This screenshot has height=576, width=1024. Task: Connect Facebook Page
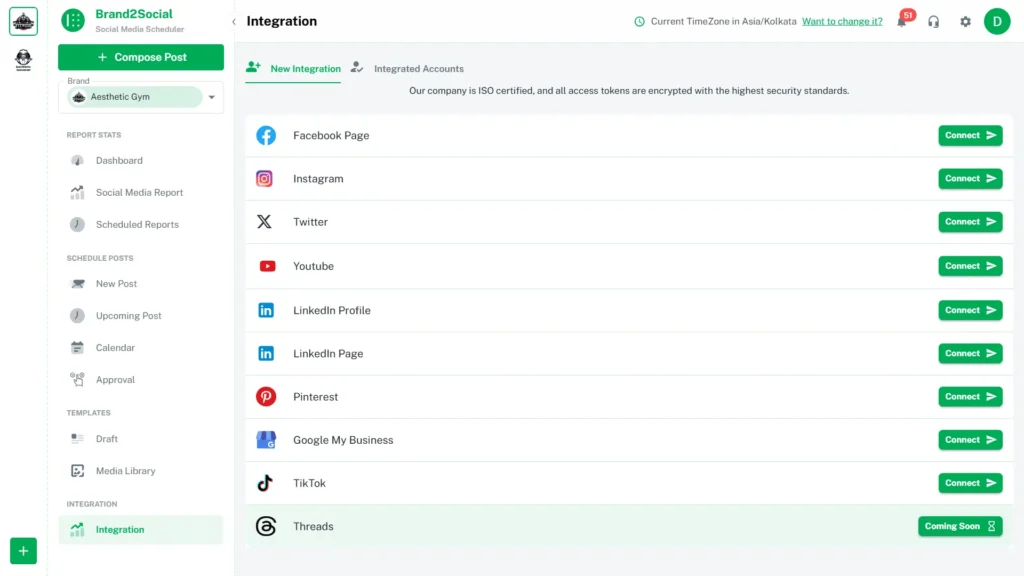970,135
